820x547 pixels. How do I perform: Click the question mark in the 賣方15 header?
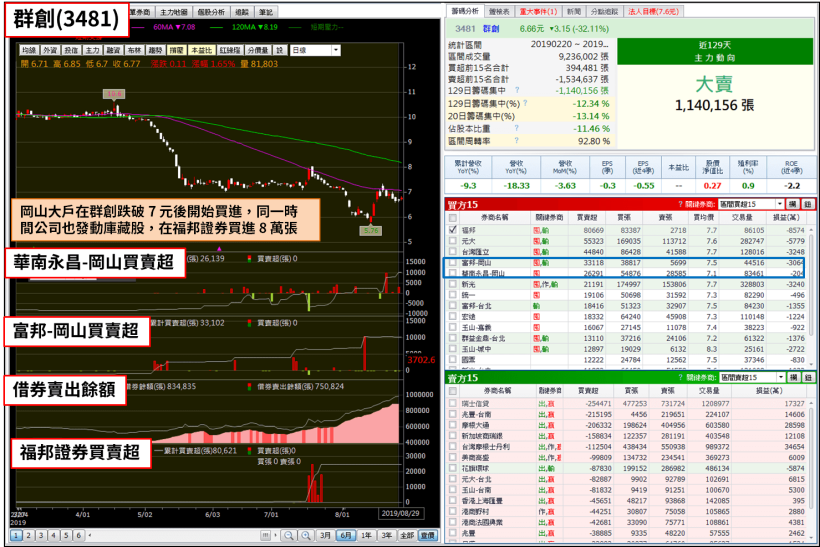pos(680,378)
